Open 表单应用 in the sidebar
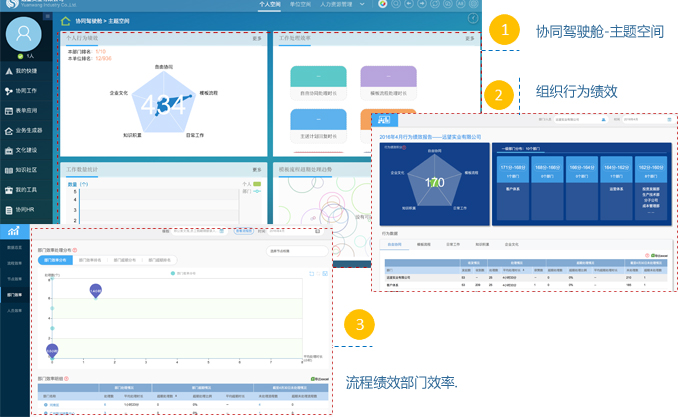 (28, 111)
